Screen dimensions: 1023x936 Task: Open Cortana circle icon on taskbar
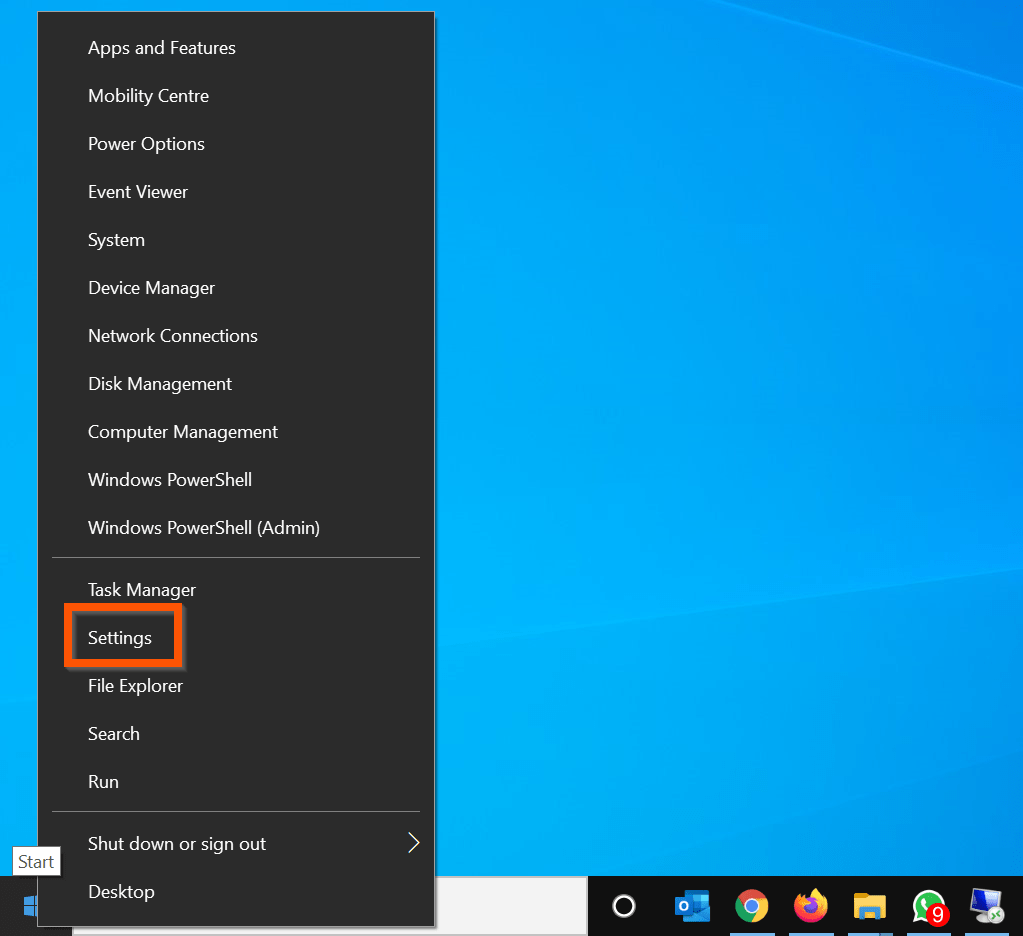624,906
